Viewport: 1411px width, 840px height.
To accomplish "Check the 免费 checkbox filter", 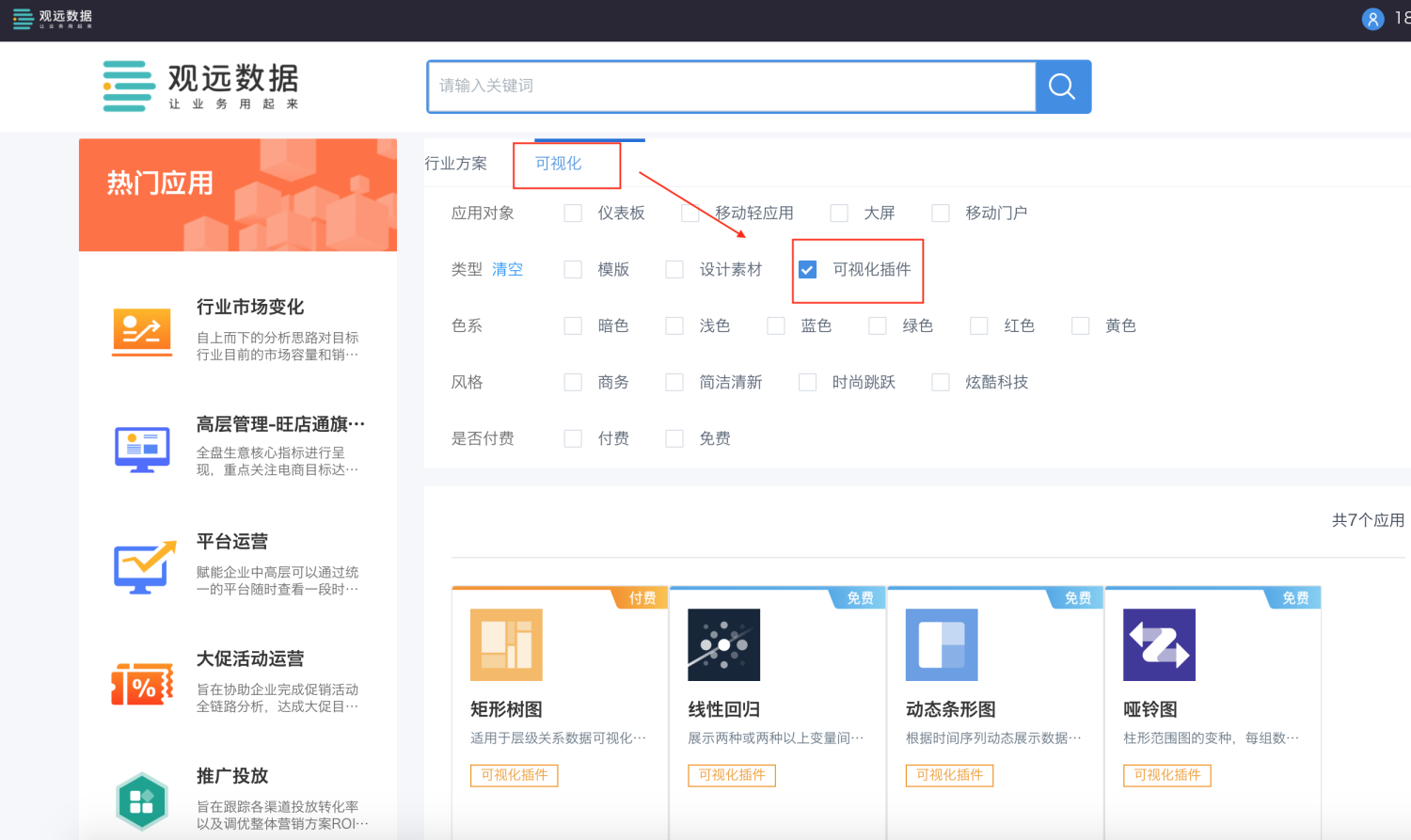I will tap(674, 439).
